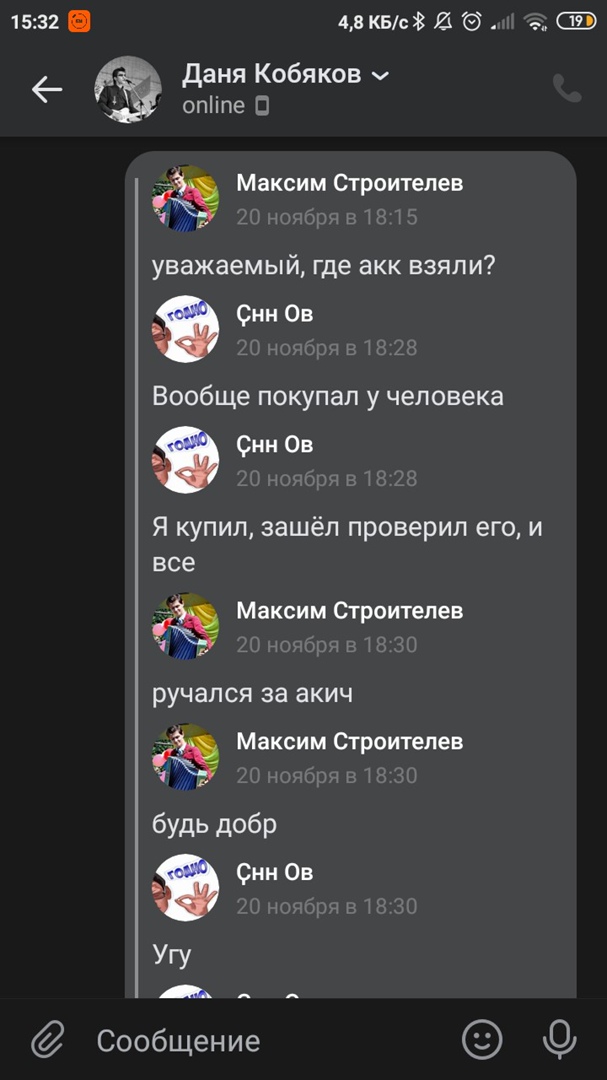
Task: Tap the back arrow icon
Action: coord(47,90)
